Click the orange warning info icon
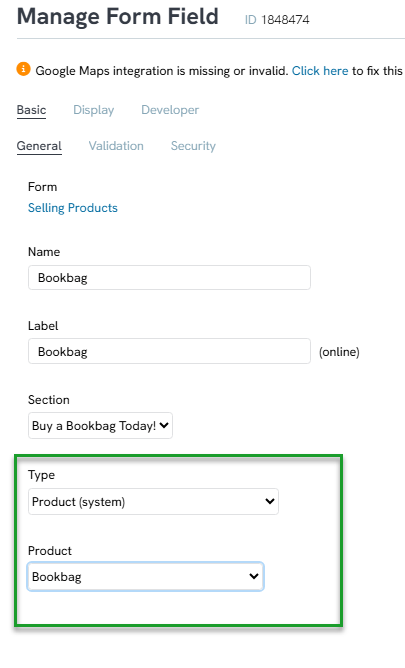Viewport: 405px width, 668px height. pos(23,69)
